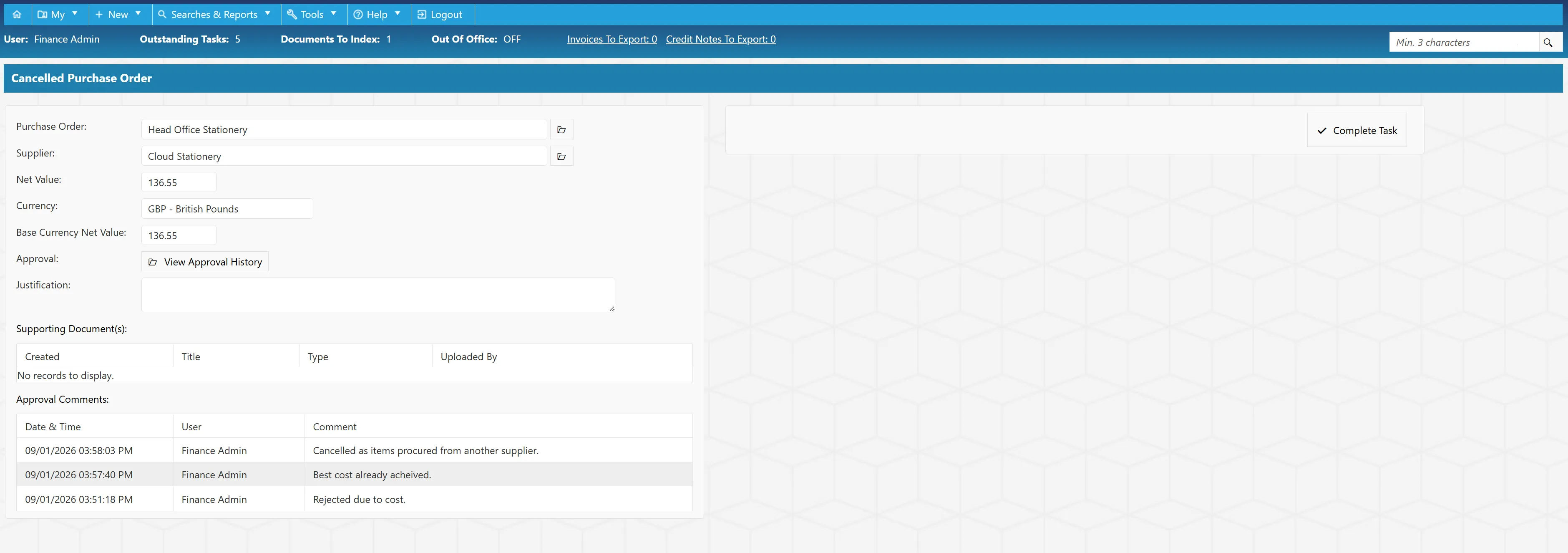The height and width of the screenshot is (553, 1568).
Task: Open the Credit Notes To Export link
Action: click(x=721, y=40)
